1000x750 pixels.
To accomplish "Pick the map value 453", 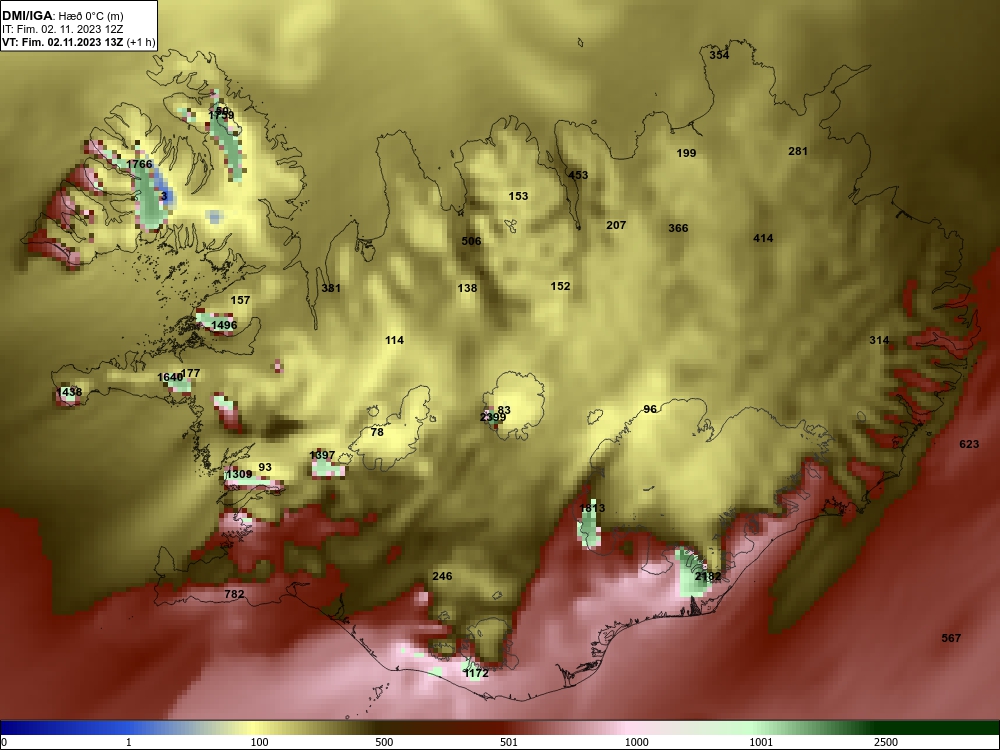I will click(x=578, y=175).
